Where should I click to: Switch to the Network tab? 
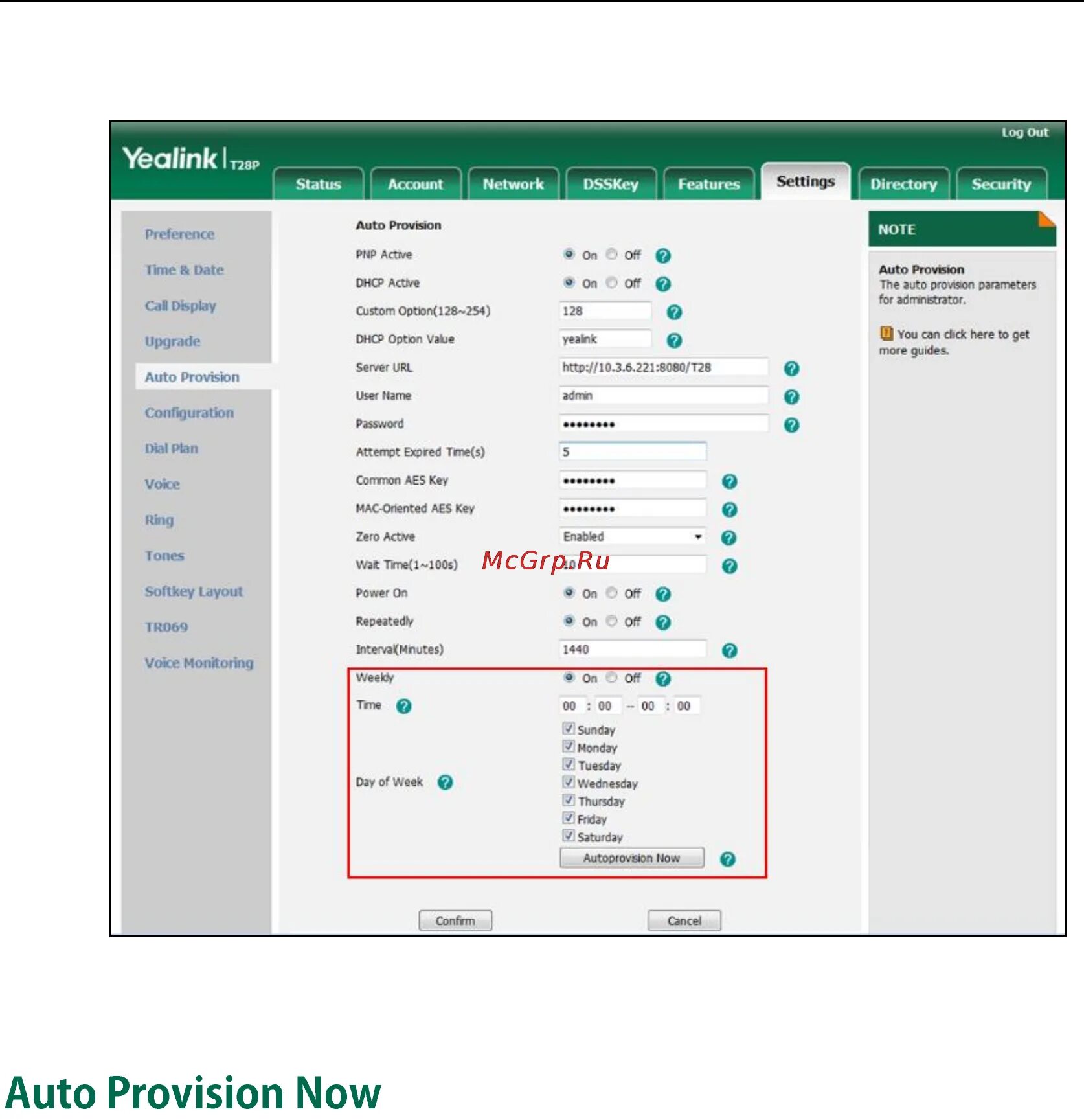click(x=513, y=184)
